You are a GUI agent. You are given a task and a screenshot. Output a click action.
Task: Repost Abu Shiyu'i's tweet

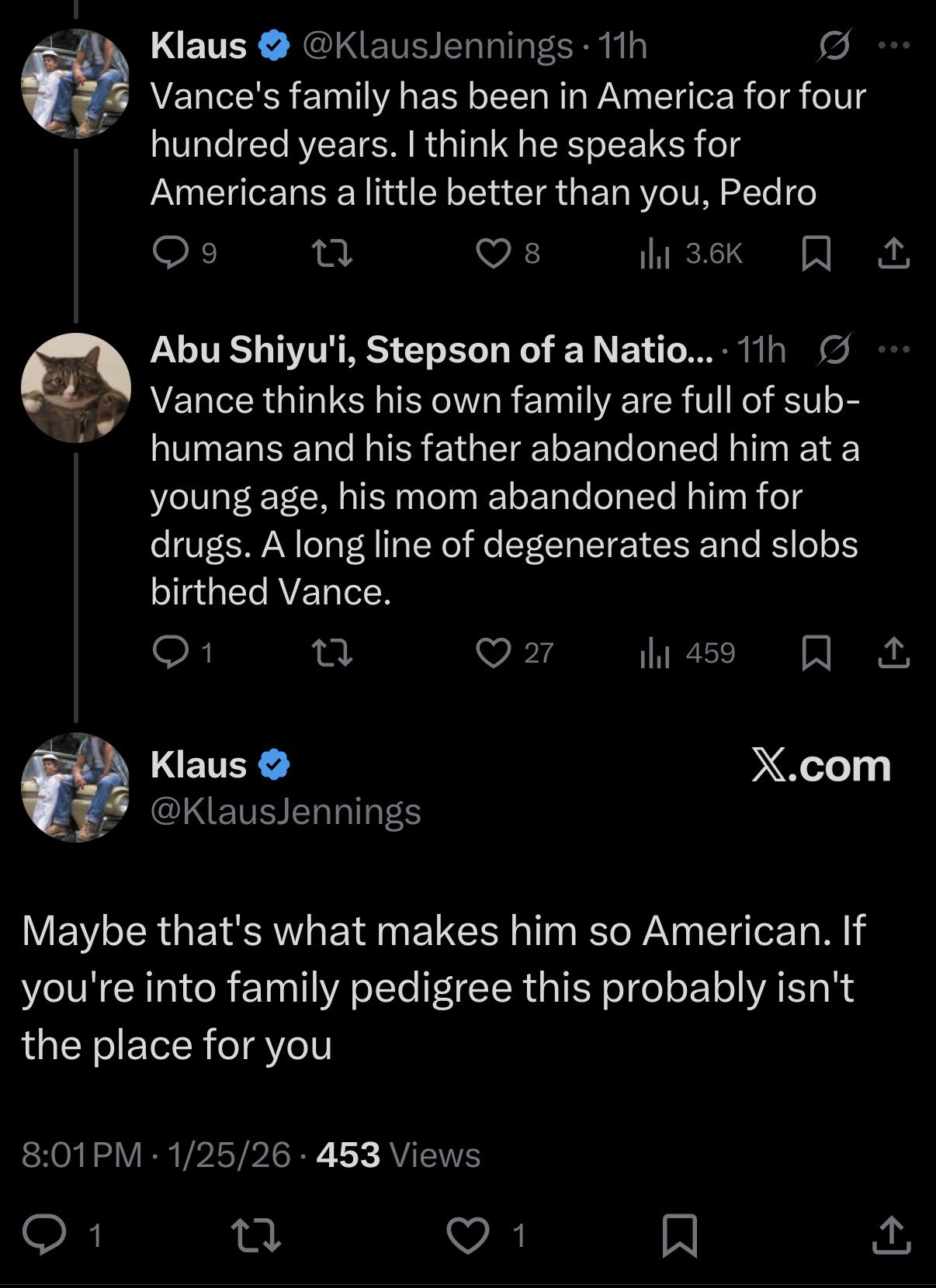pyautogui.click(x=331, y=653)
